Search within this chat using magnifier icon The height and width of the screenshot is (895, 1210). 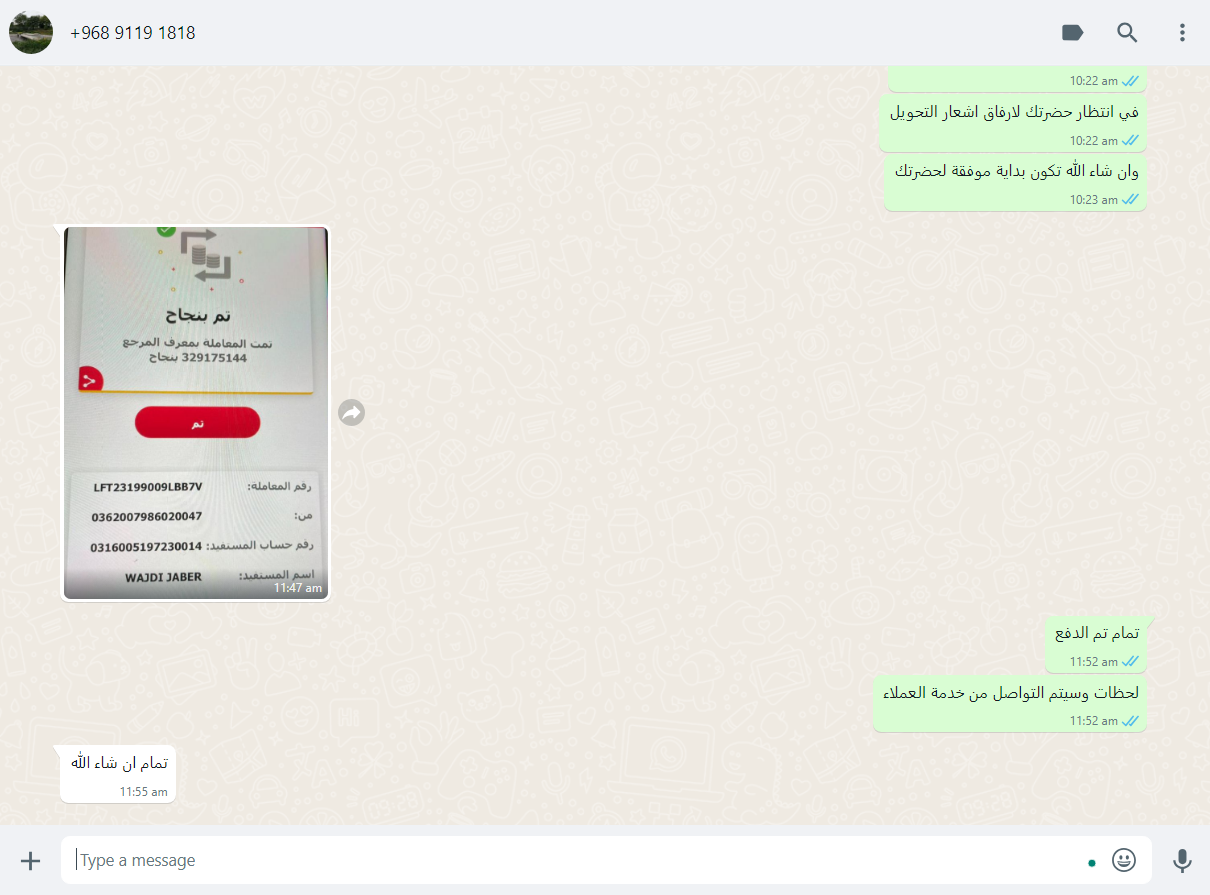(x=1127, y=33)
